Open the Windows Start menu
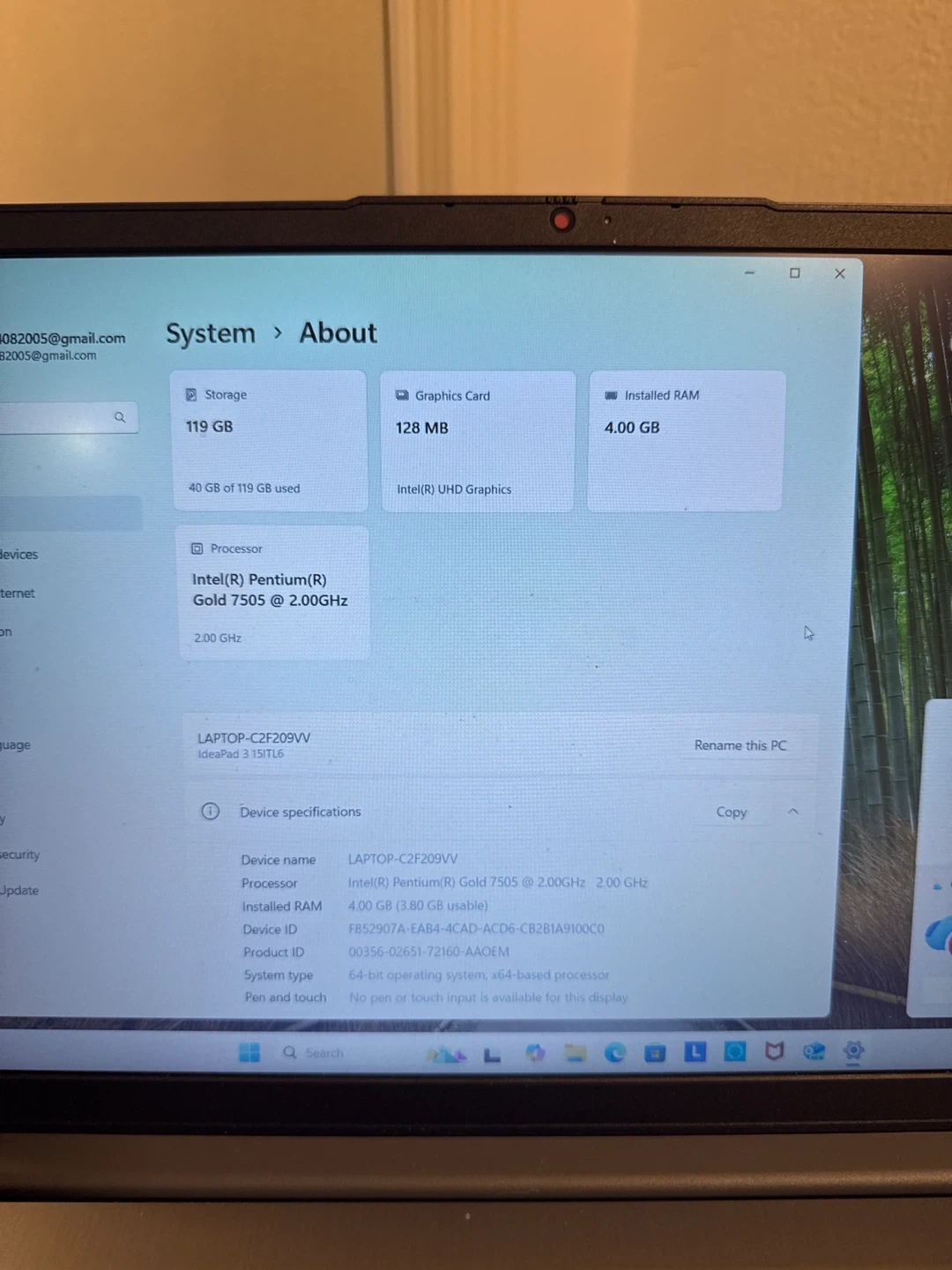The height and width of the screenshot is (1270, 952). [x=249, y=1052]
